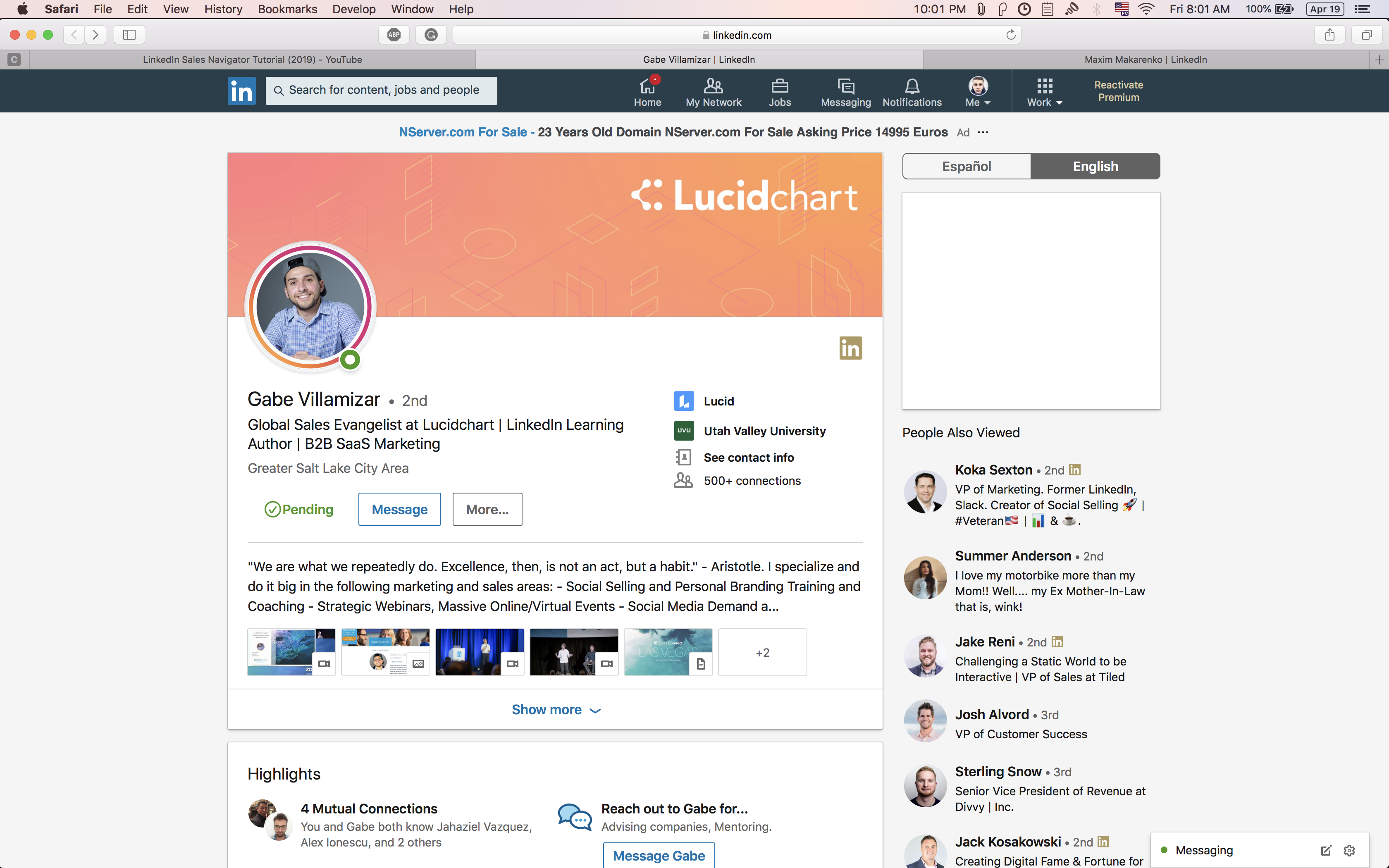Viewport: 1389px width, 868px height.
Task: Go forward with the browser forward arrow
Action: (x=96, y=35)
